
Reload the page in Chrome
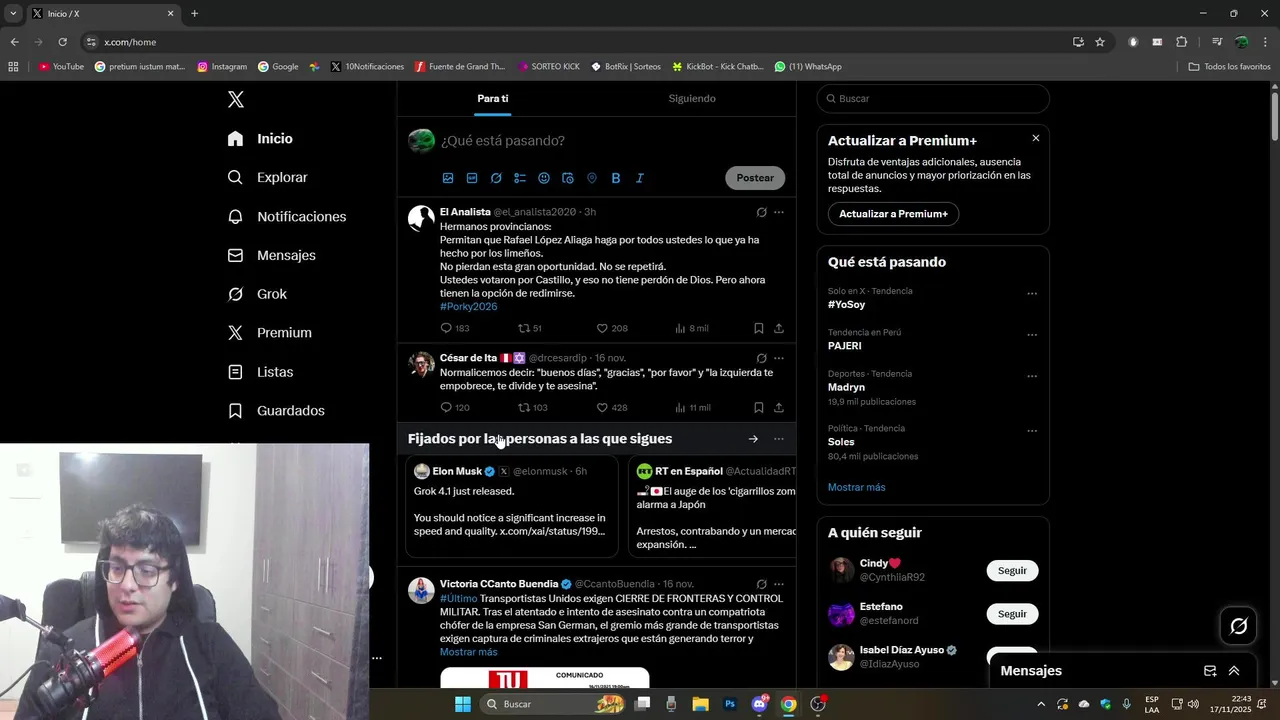[62, 42]
